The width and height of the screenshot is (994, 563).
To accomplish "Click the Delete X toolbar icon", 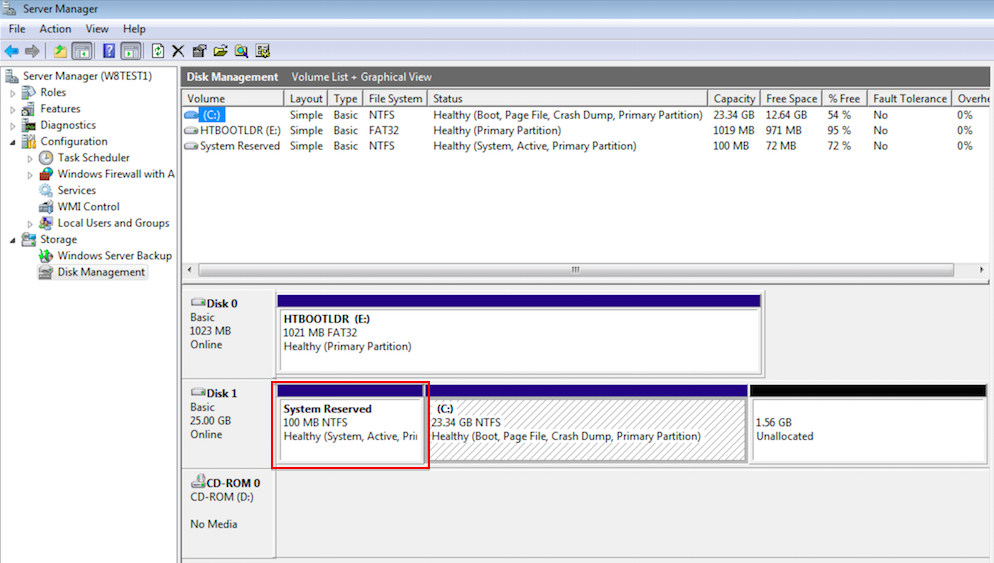I will [x=178, y=51].
